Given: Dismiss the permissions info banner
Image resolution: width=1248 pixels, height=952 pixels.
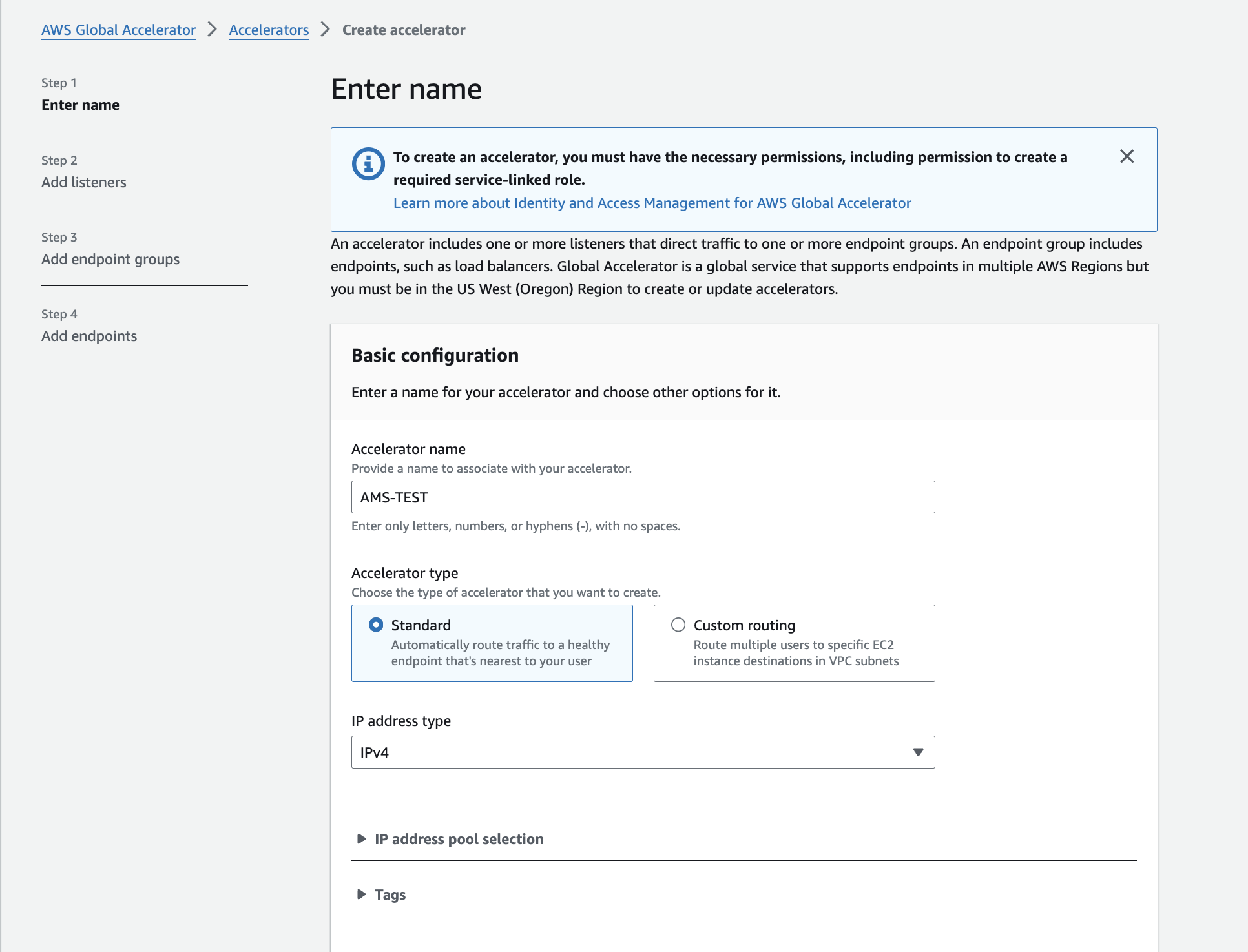Looking at the screenshot, I should [x=1127, y=156].
